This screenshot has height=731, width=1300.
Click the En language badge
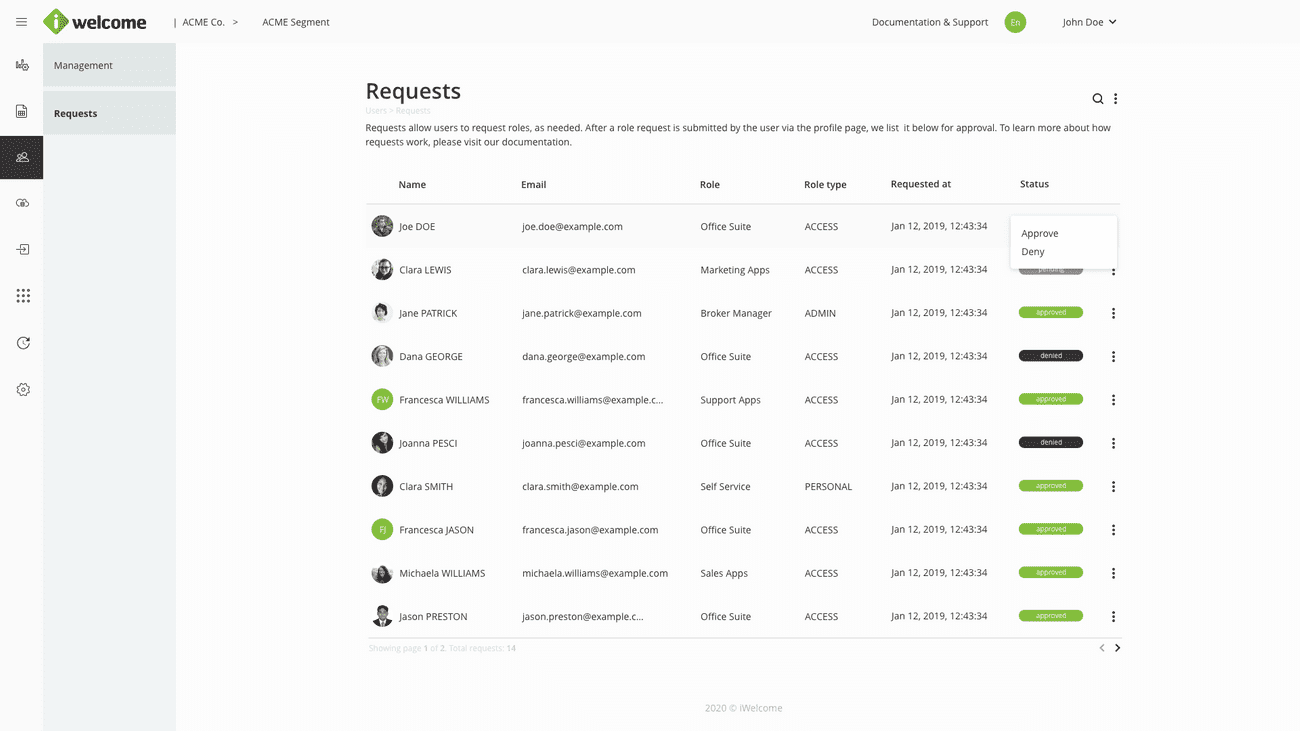coord(1015,22)
